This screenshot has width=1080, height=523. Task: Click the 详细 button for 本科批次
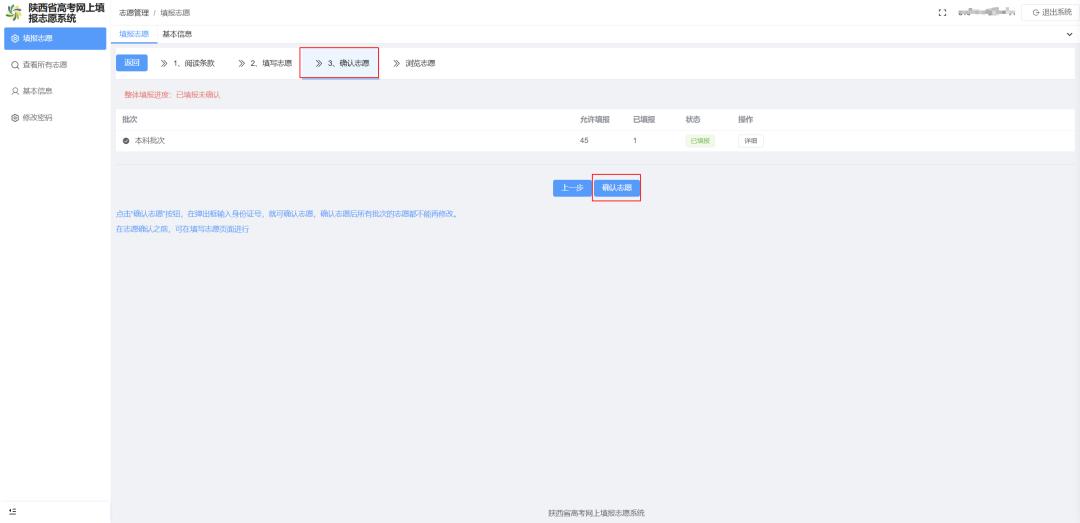pyautogui.click(x=750, y=141)
